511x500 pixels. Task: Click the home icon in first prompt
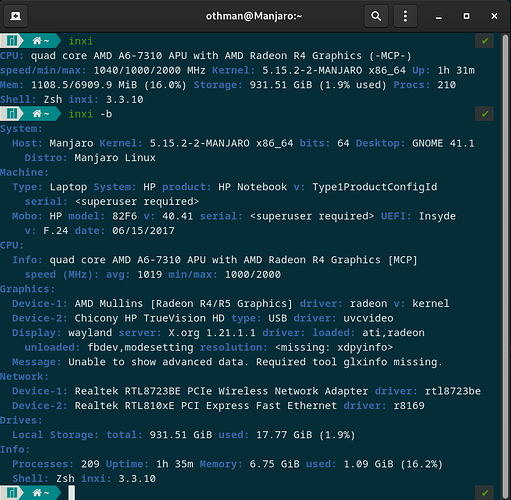tap(37, 41)
